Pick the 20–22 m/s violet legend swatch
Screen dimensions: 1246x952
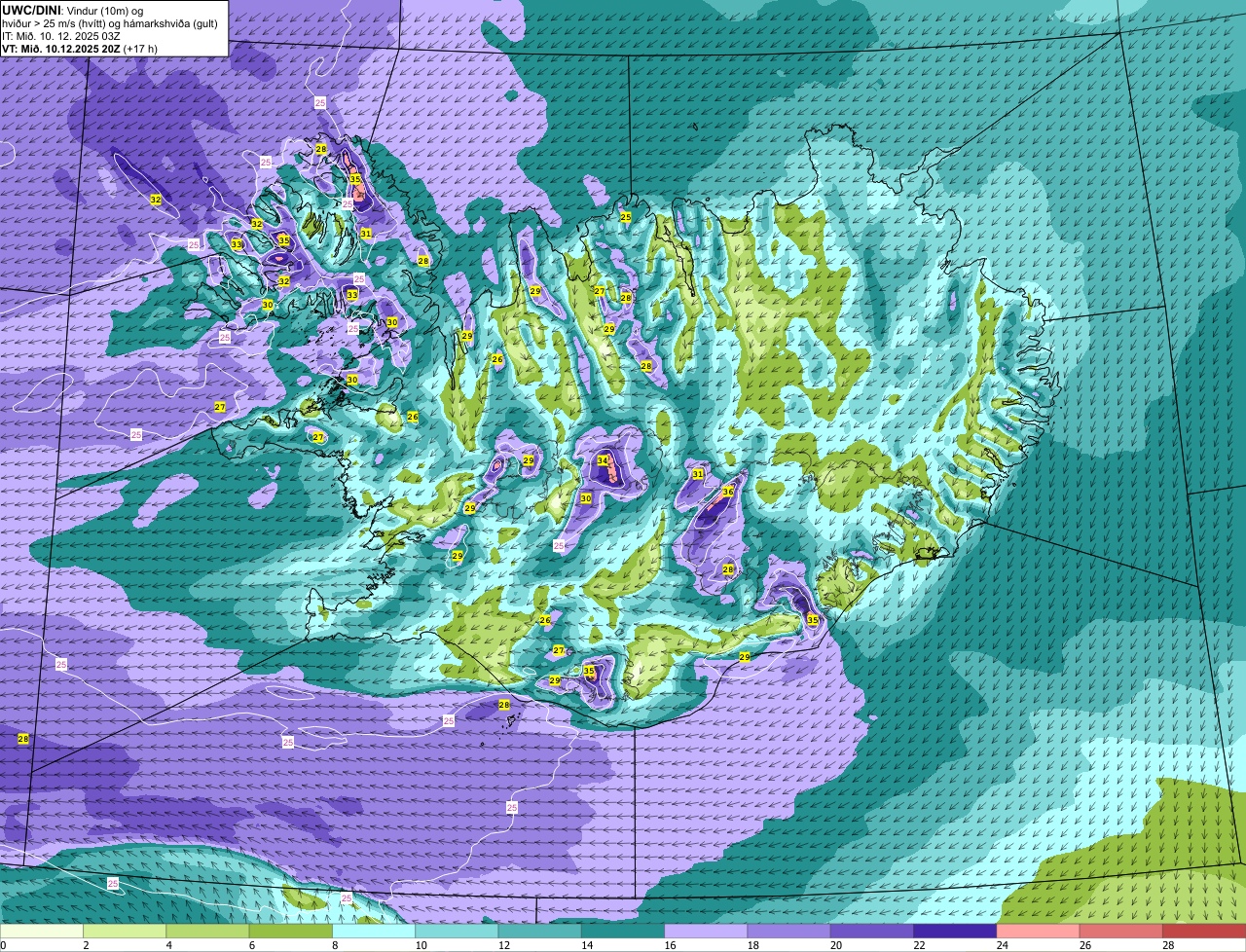(872, 931)
